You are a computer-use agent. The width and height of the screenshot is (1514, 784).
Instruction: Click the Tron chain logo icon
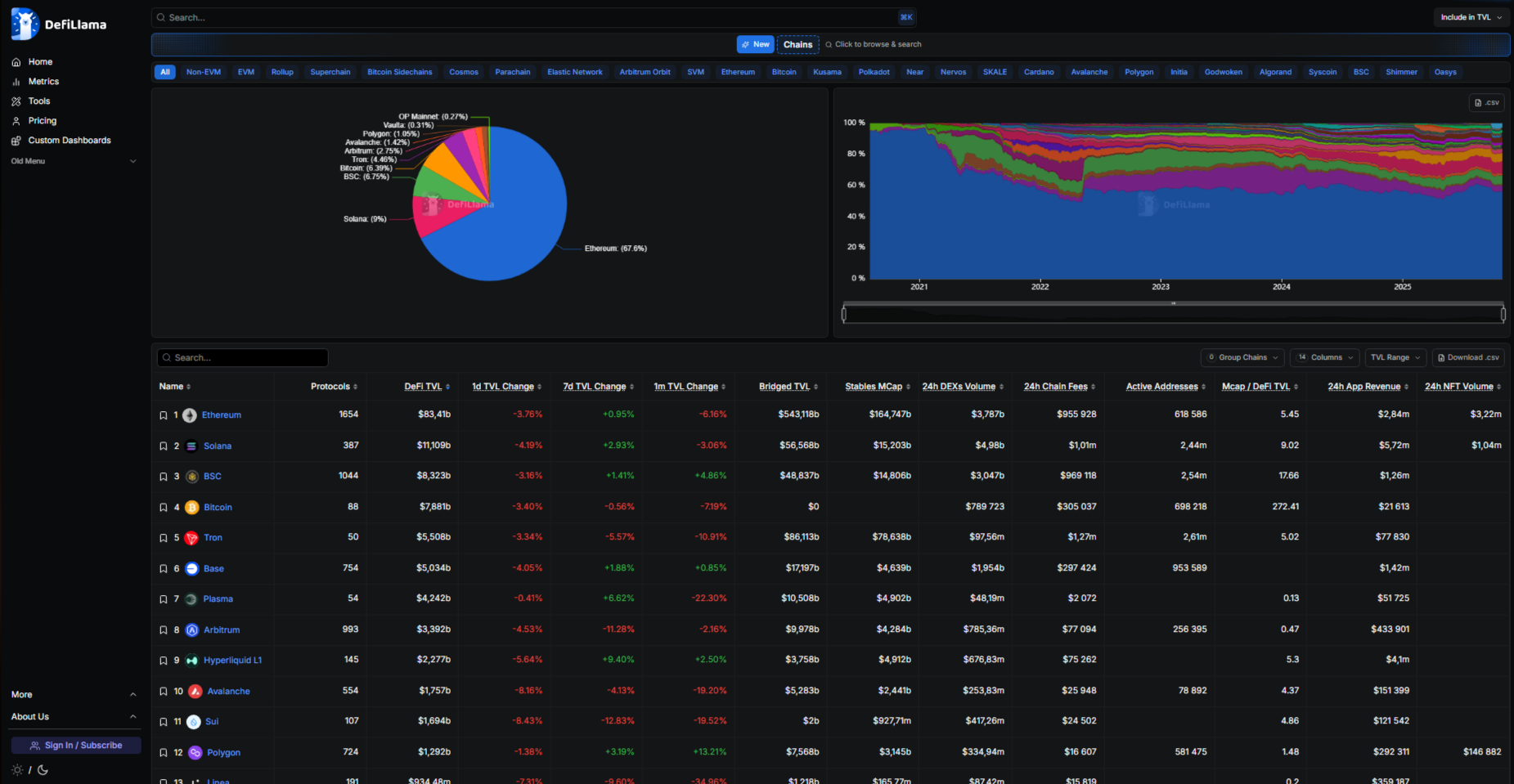[191, 538]
